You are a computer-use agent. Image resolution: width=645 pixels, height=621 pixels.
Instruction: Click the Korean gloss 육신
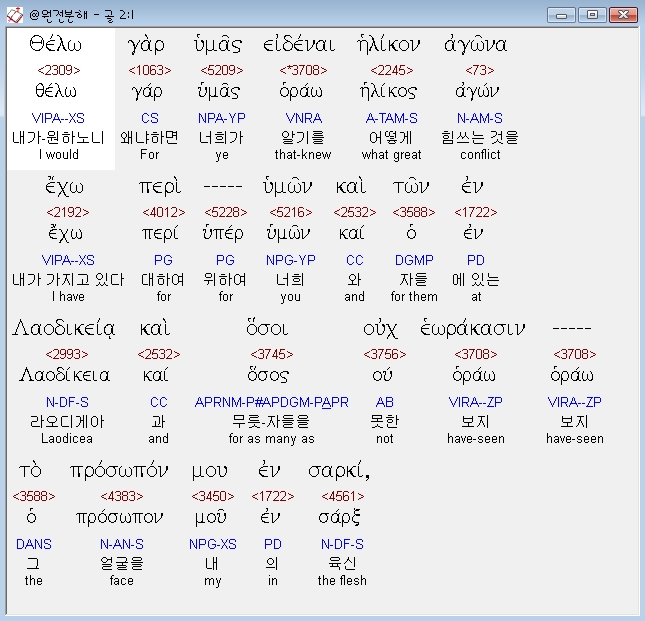(x=342, y=563)
